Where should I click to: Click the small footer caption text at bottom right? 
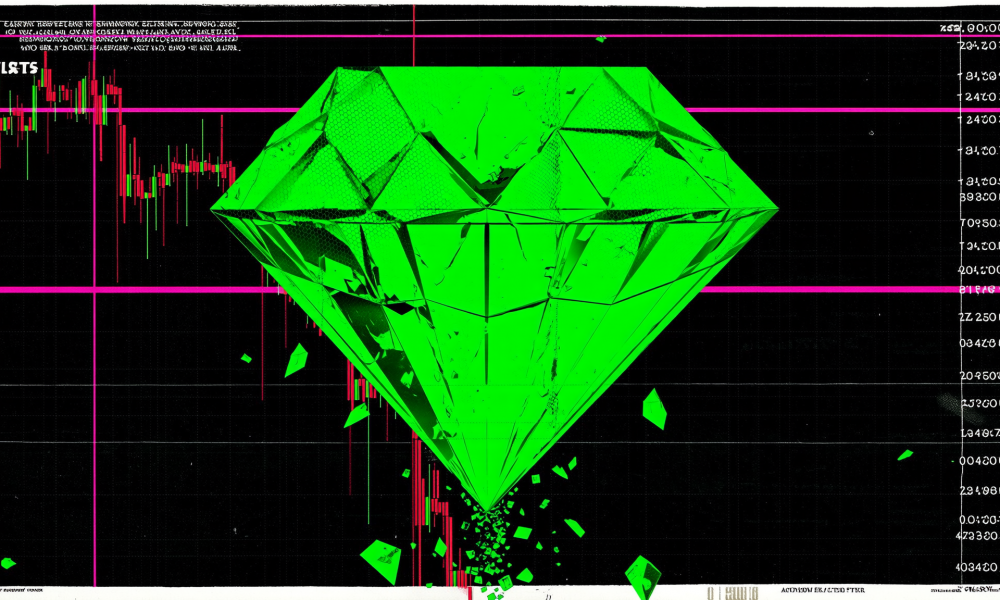tap(823, 590)
